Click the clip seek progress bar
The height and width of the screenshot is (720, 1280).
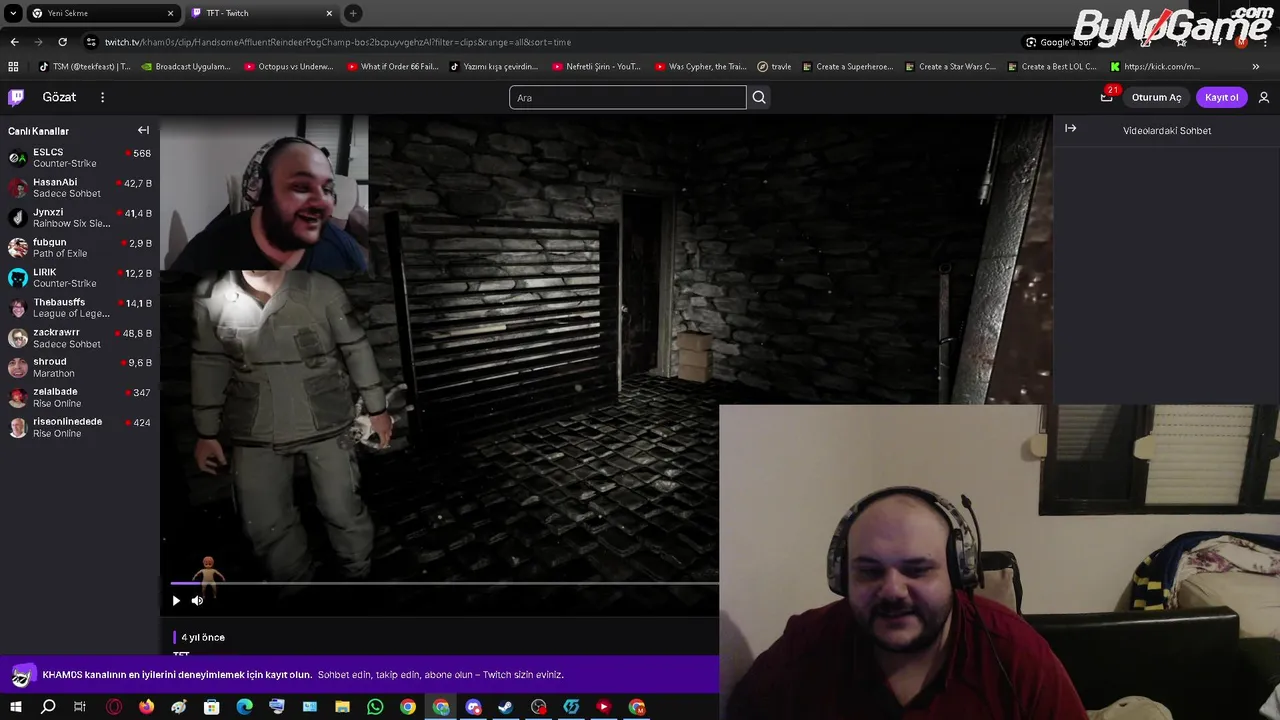point(444,583)
